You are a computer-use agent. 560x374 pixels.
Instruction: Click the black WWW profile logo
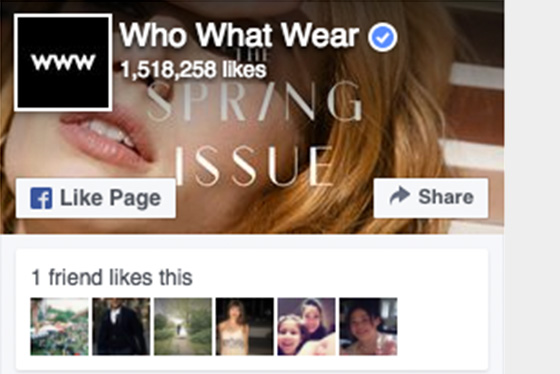click(63, 63)
